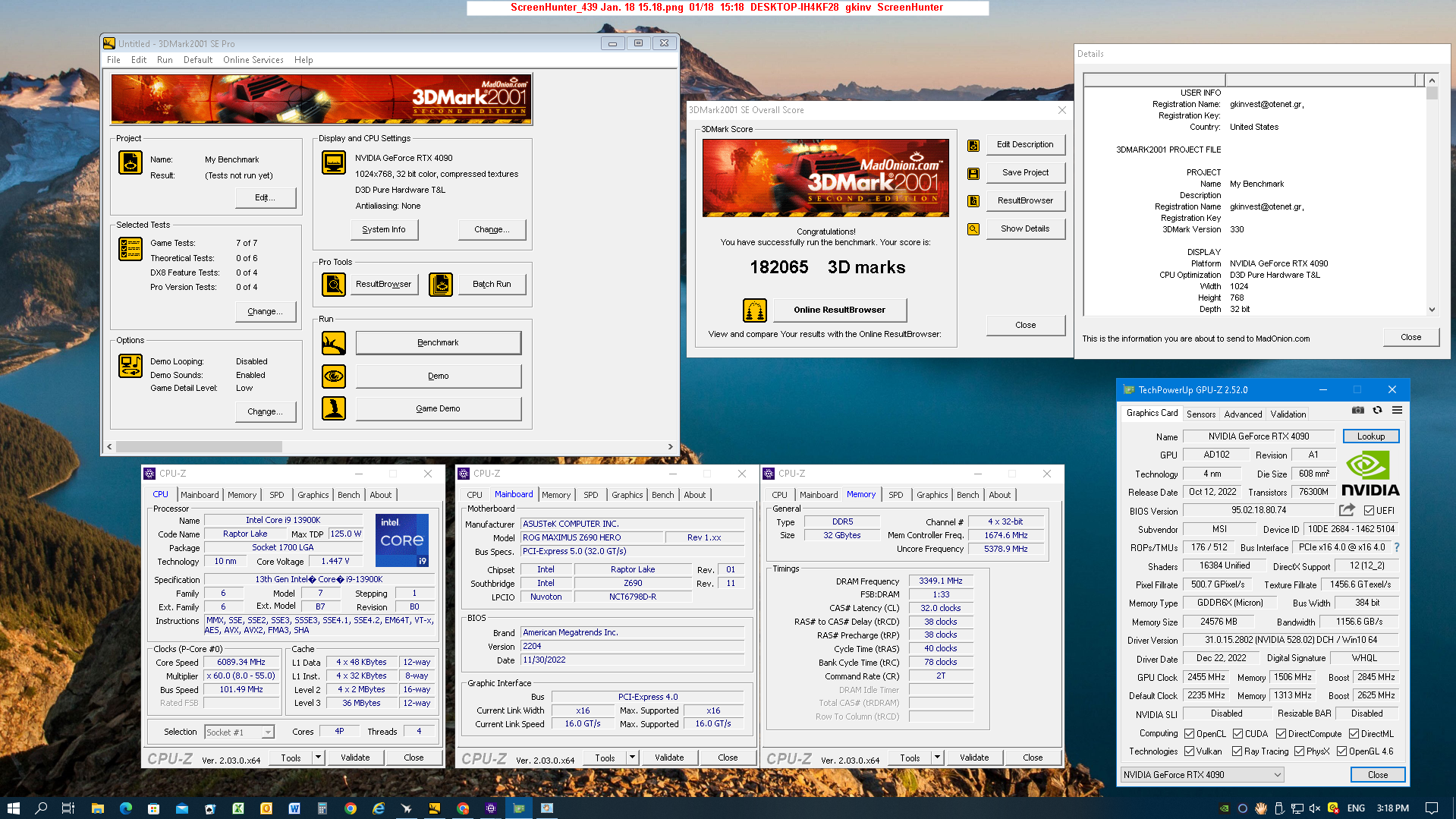Expand Tools dropdown arrow in Memory CPU-Z window
Image resolution: width=1456 pixels, height=819 pixels.
point(937,758)
